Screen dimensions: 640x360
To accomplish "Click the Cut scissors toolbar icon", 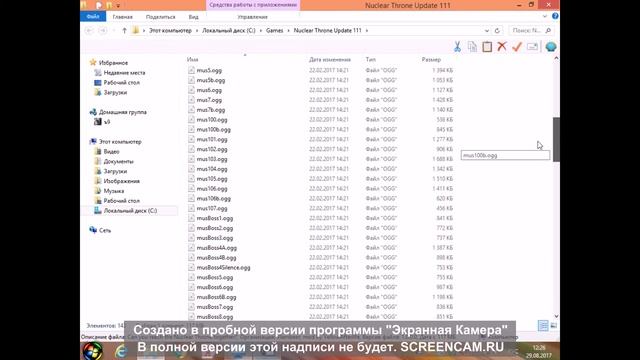I will (x=457, y=47).
